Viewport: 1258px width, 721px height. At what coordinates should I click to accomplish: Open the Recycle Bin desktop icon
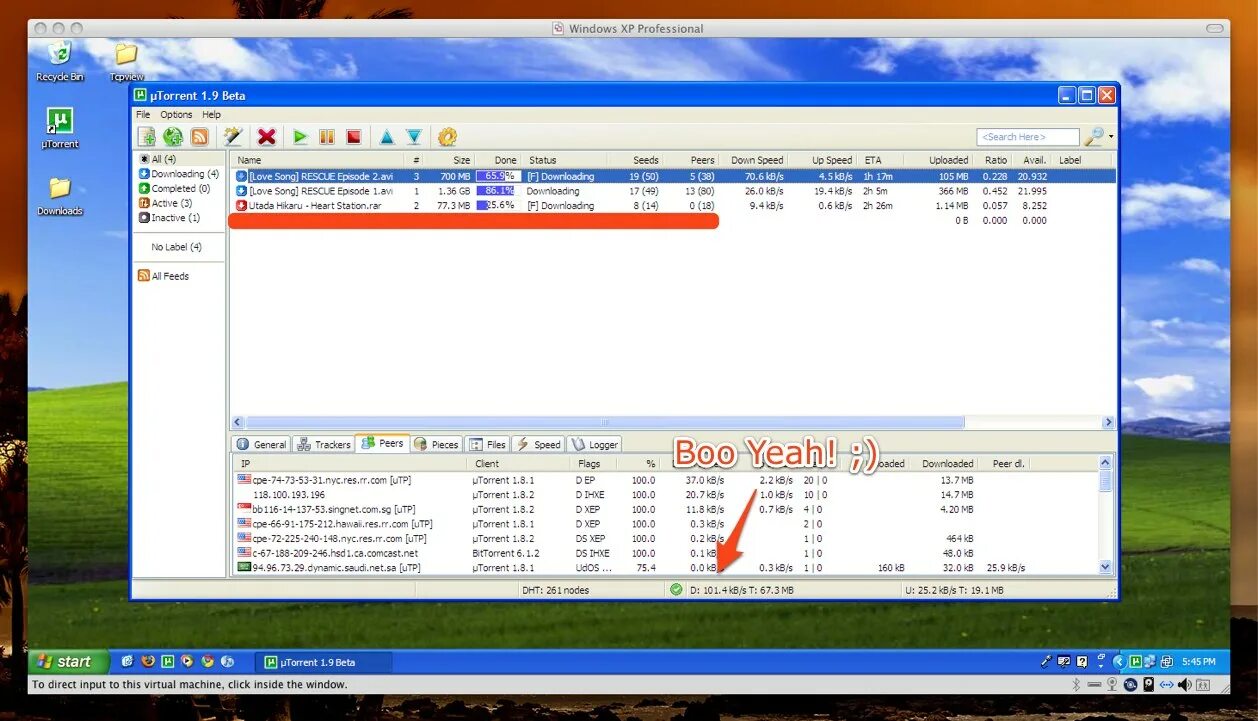[x=60, y=61]
